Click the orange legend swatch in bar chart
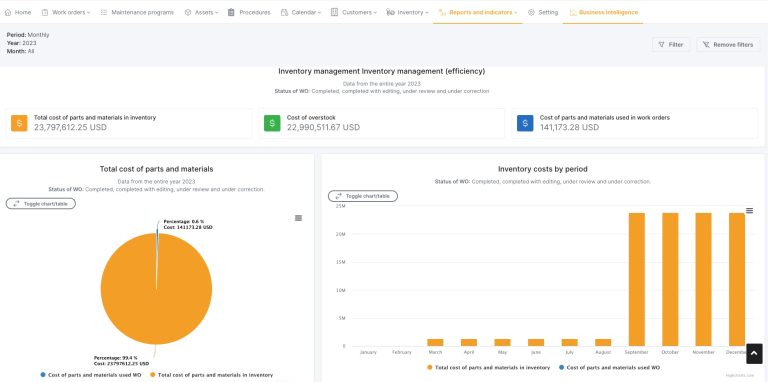This screenshot has width=768, height=382. 430,367
